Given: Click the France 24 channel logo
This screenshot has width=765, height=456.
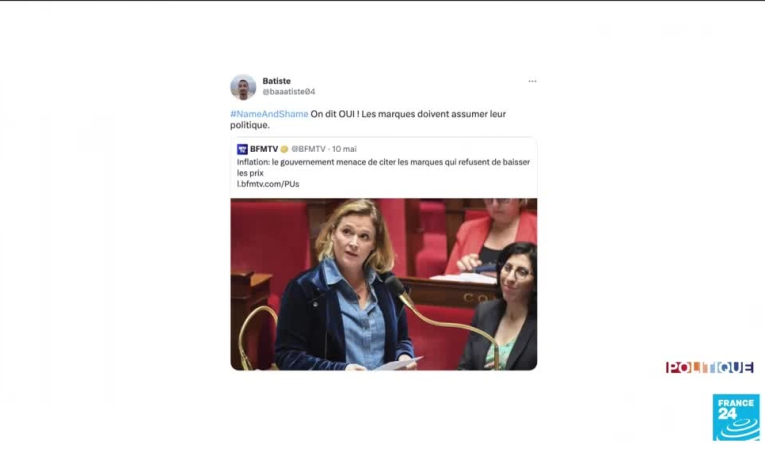Looking at the screenshot, I should coord(736,417).
